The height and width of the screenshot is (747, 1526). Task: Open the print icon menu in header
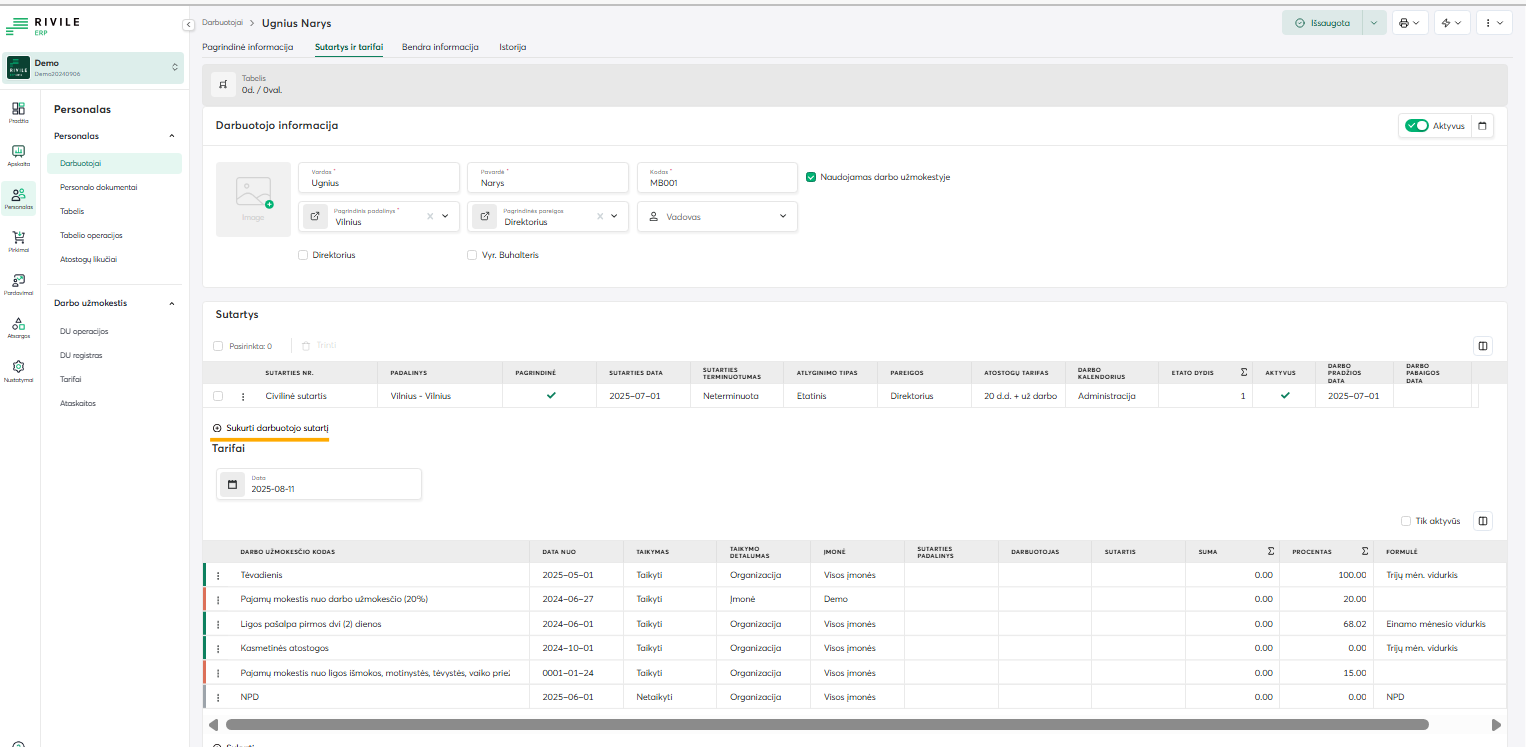[x=1408, y=23]
